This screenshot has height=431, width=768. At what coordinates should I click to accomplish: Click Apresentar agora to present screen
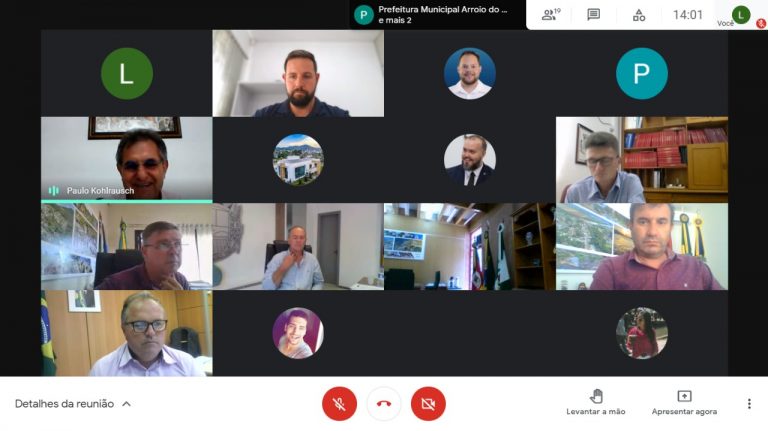point(684,403)
